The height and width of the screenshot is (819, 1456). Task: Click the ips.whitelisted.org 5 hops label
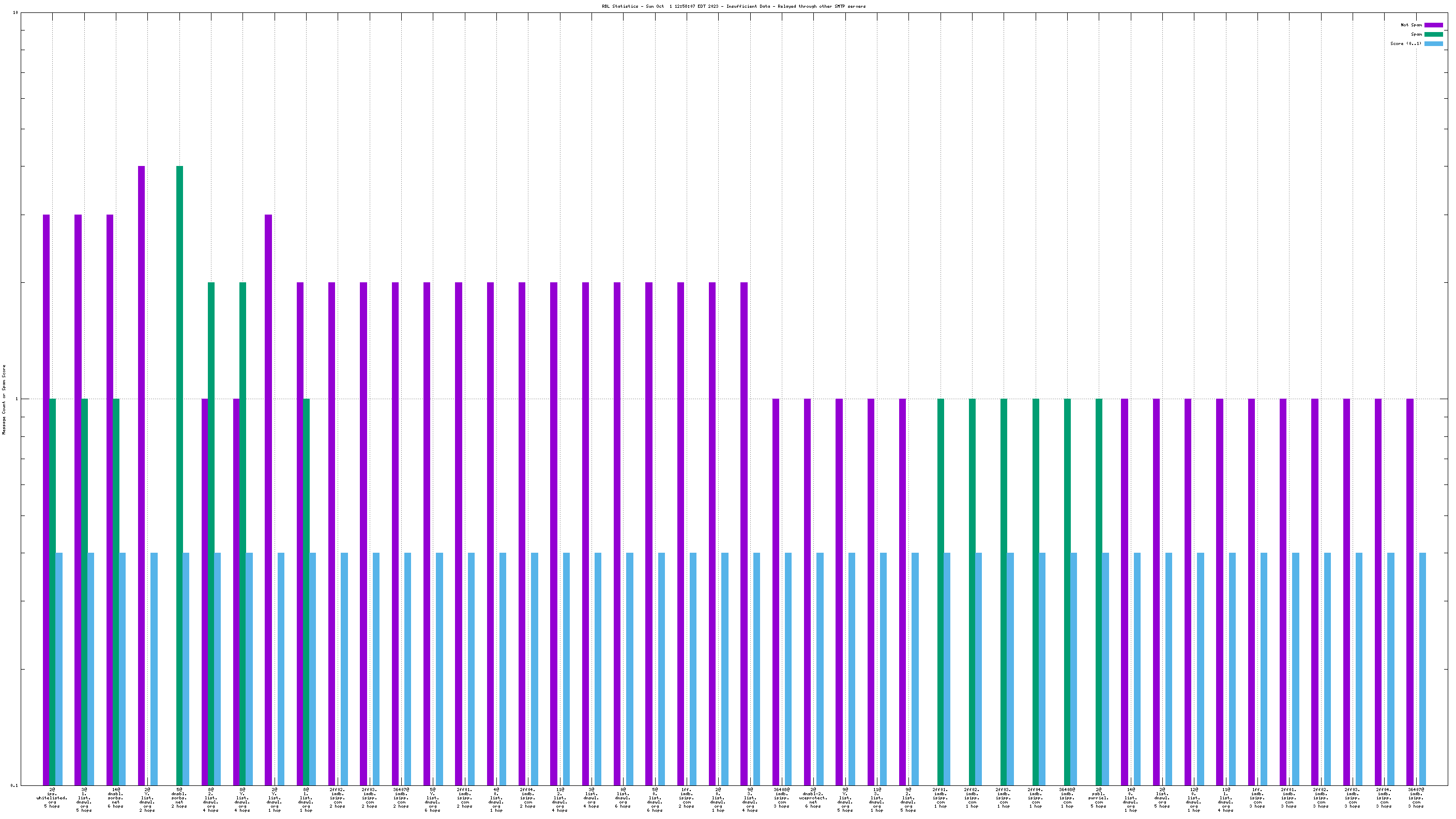click(x=52, y=797)
